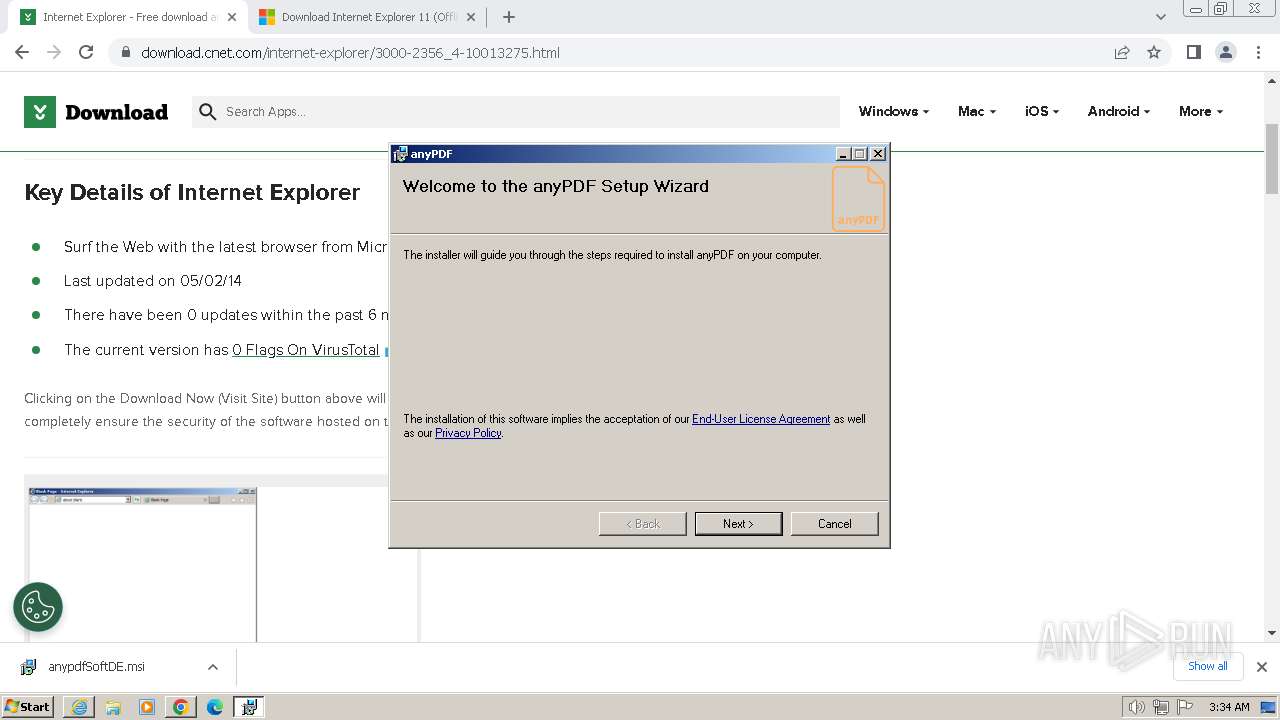Focus the Search Apps field
This screenshot has height=720, width=1280.
click(x=516, y=112)
